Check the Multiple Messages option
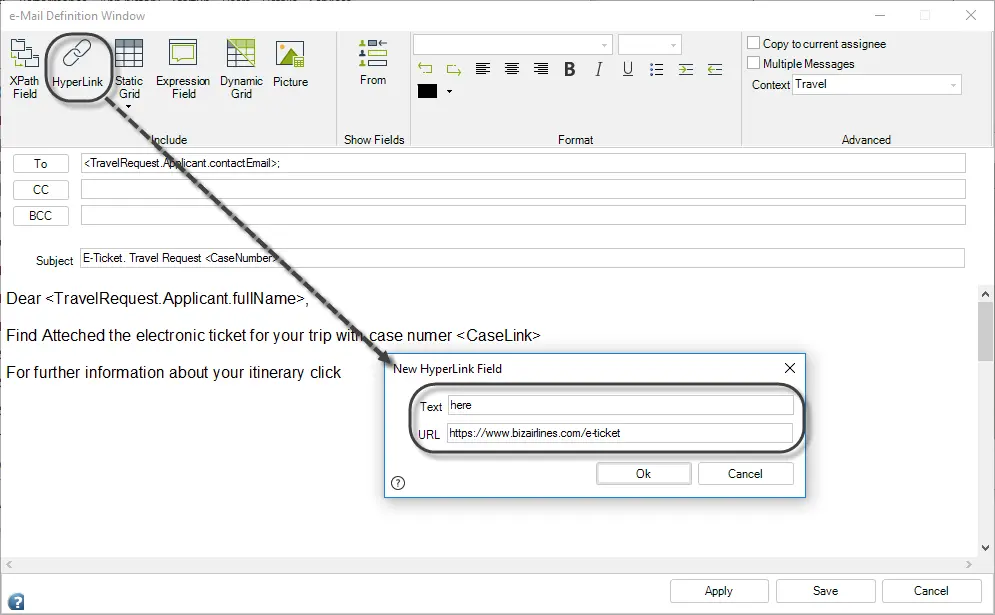Viewport: 995px width, 615px height. pos(754,63)
